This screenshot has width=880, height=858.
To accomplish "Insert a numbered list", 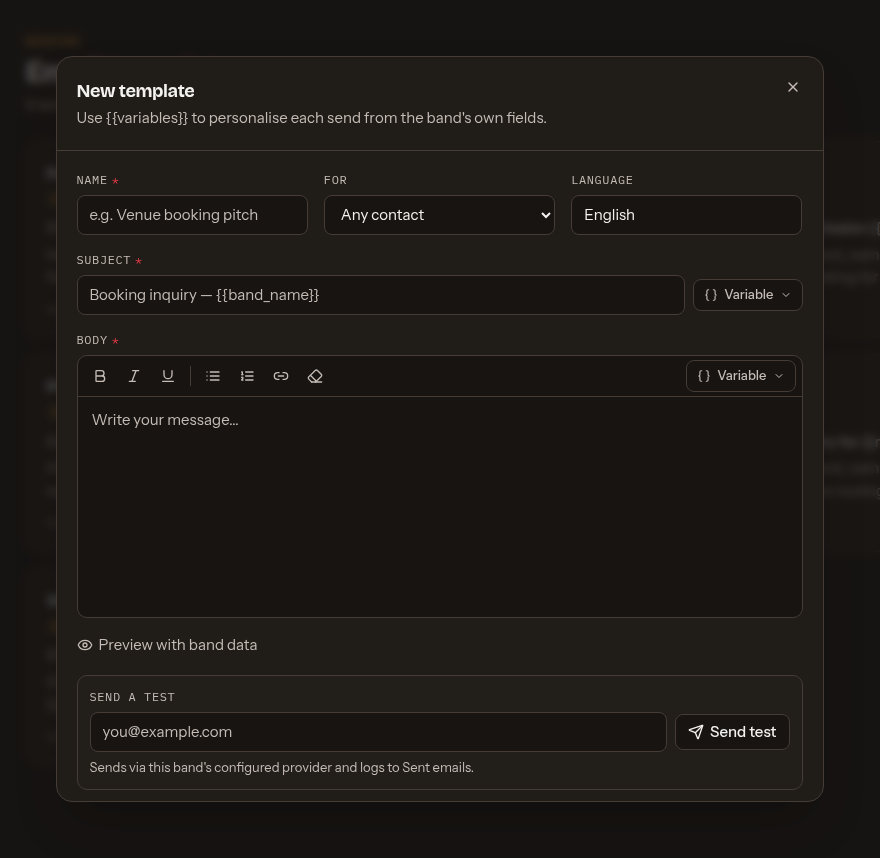I will point(247,376).
